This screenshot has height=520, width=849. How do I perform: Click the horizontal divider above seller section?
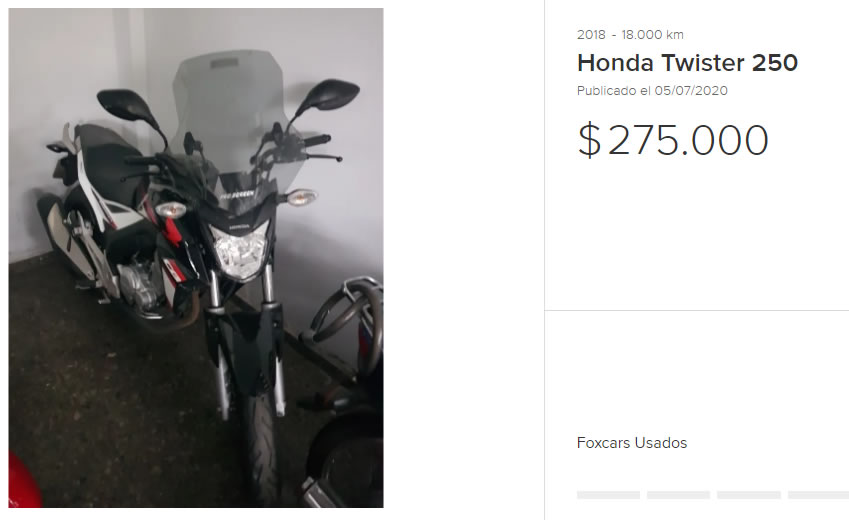coord(697,310)
